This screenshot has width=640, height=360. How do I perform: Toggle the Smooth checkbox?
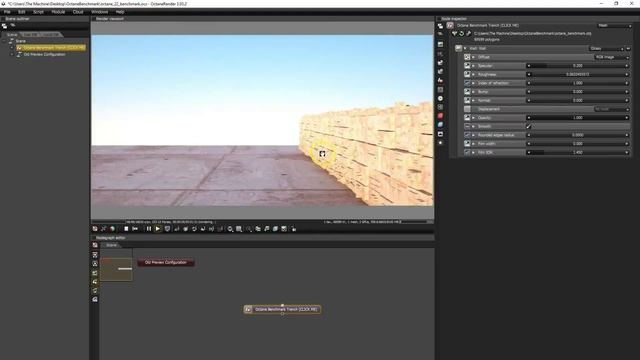(529, 127)
